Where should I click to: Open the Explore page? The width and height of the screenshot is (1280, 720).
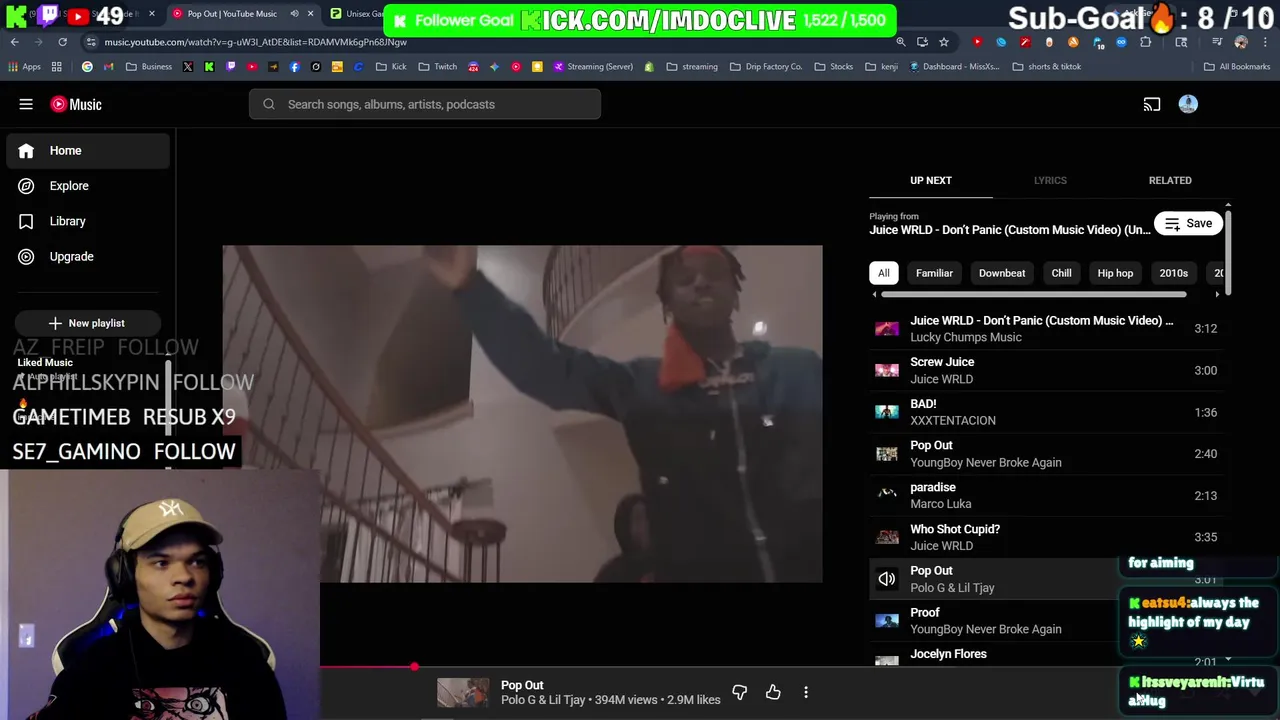[88, 186]
